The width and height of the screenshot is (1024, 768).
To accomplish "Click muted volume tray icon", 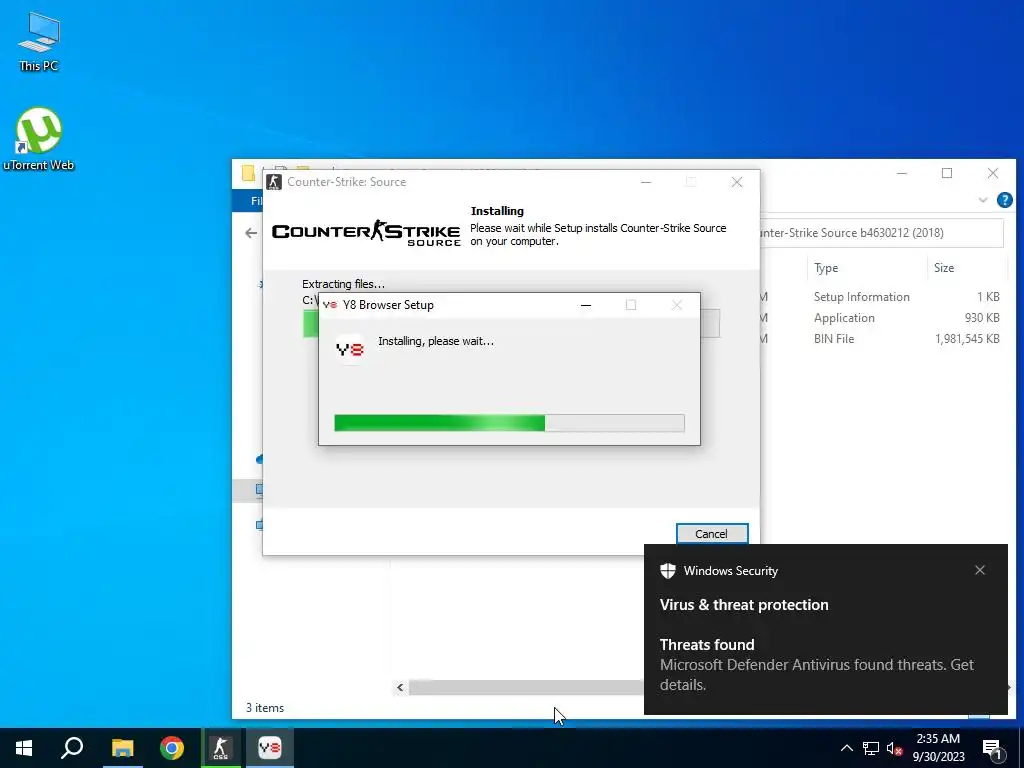I will pos(894,748).
